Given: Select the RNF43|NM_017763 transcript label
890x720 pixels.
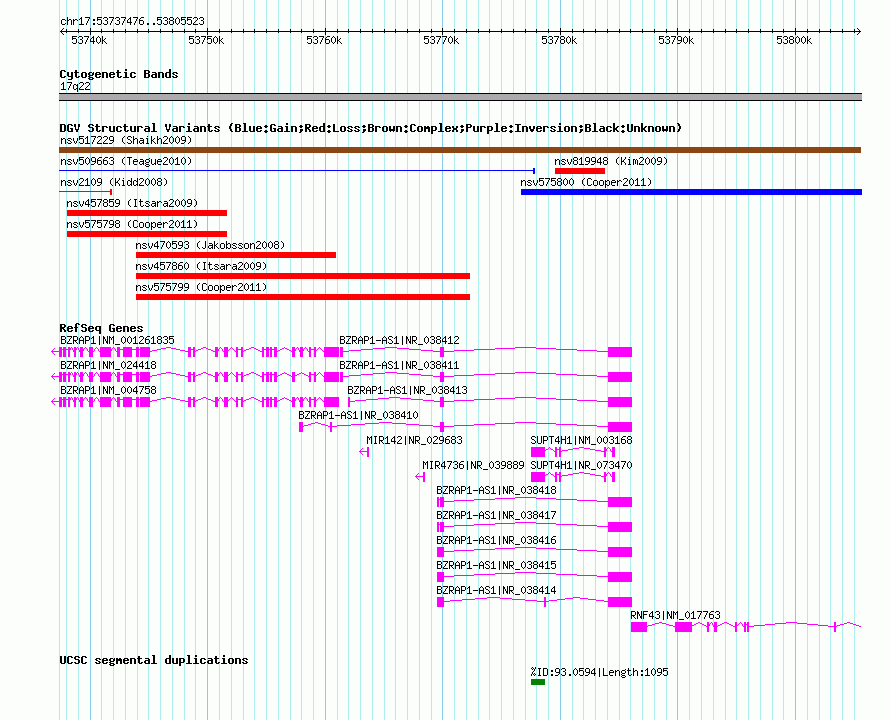Looking at the screenshot, I should pyautogui.click(x=675, y=615).
